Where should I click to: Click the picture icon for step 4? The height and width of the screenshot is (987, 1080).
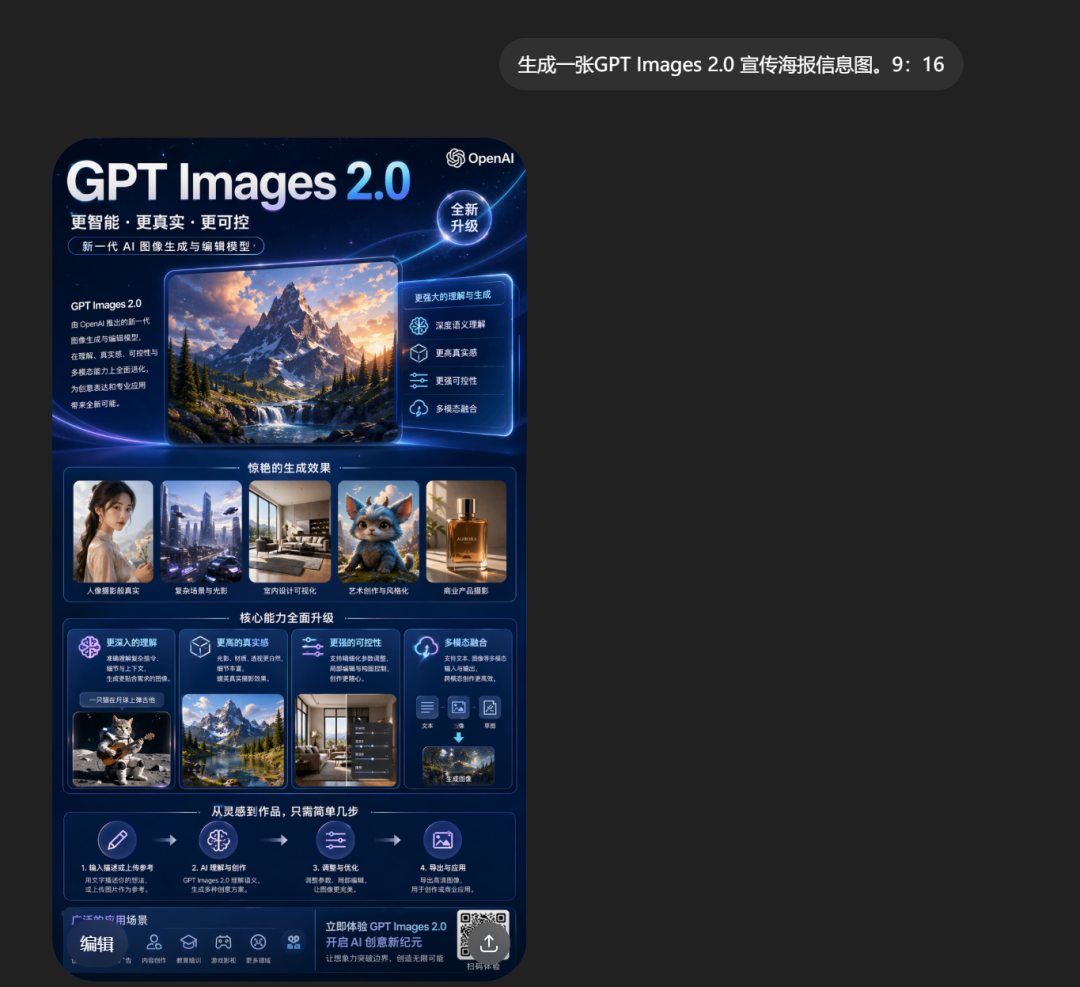pos(442,840)
